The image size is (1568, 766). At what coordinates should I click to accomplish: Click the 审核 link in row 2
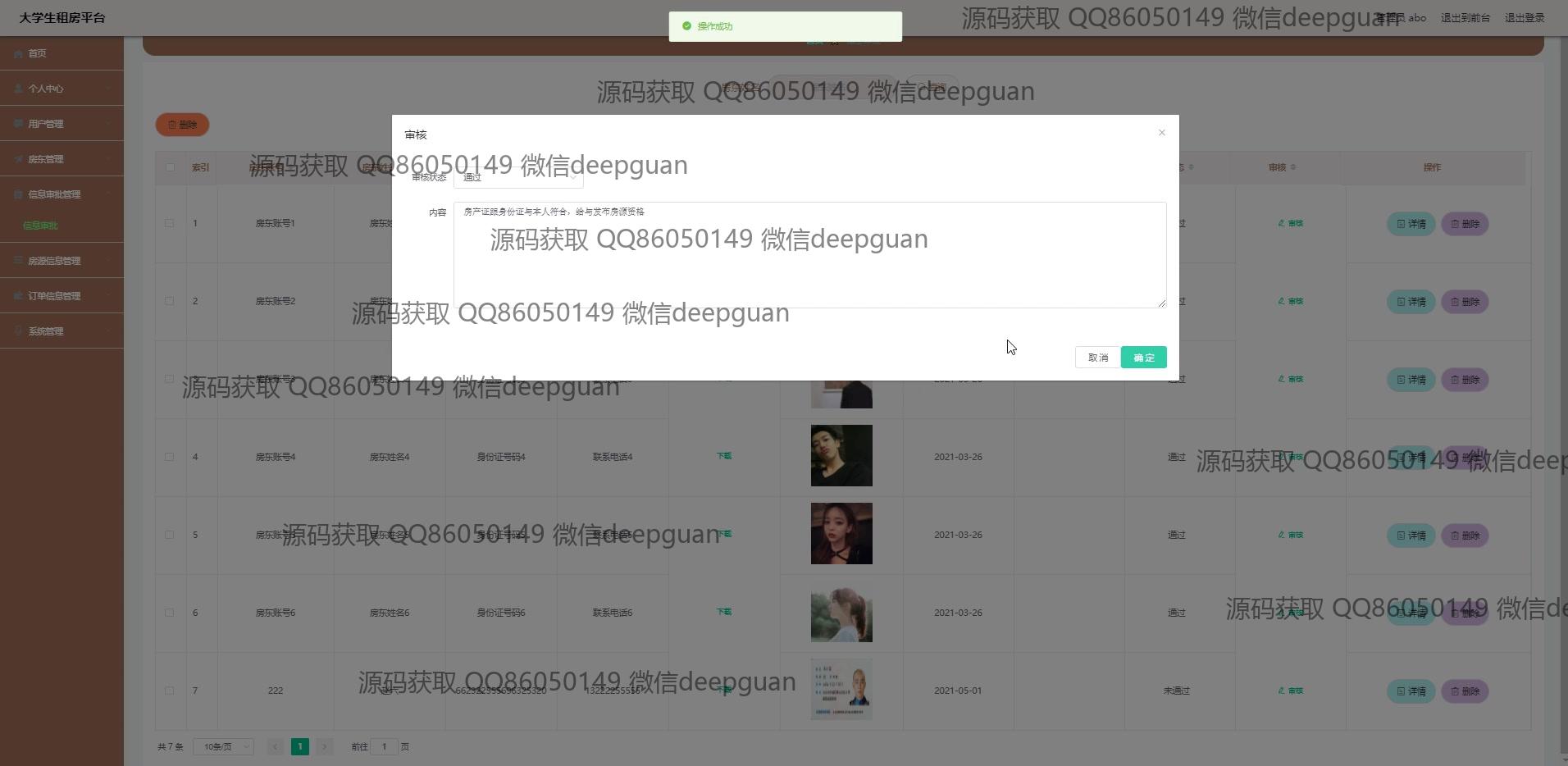1291,301
